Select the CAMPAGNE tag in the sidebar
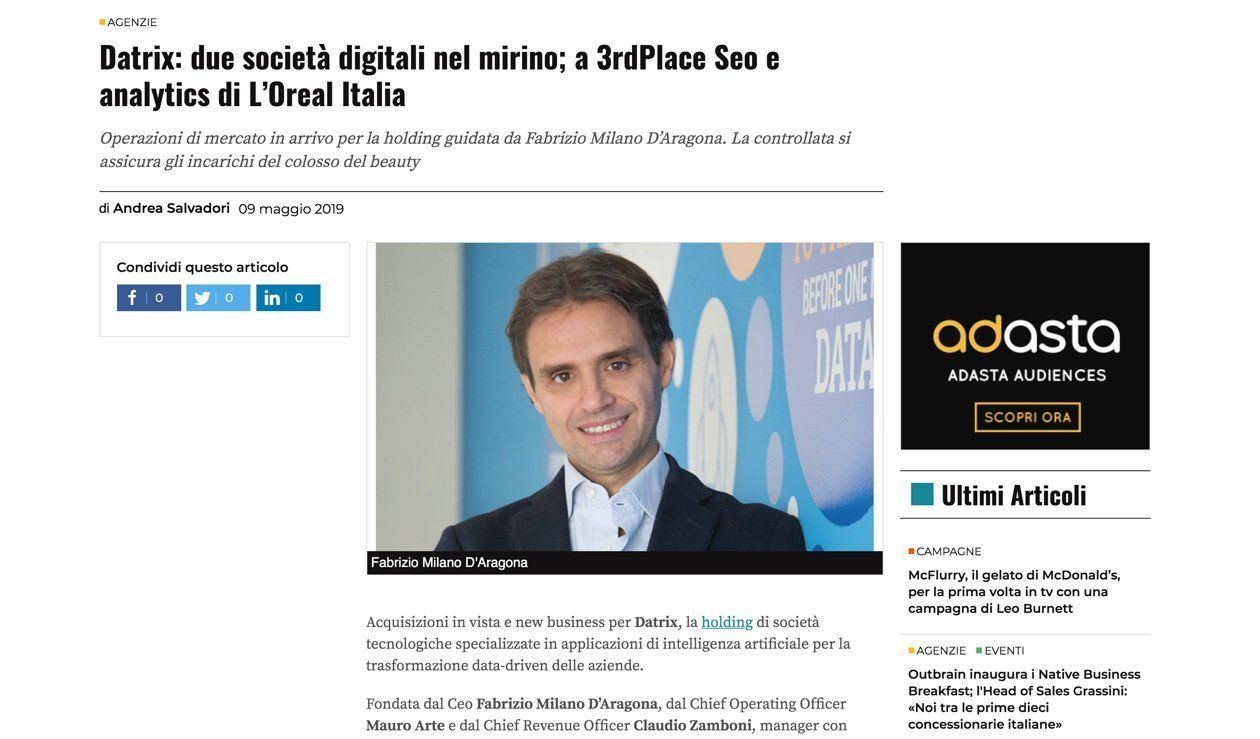 (x=945, y=551)
